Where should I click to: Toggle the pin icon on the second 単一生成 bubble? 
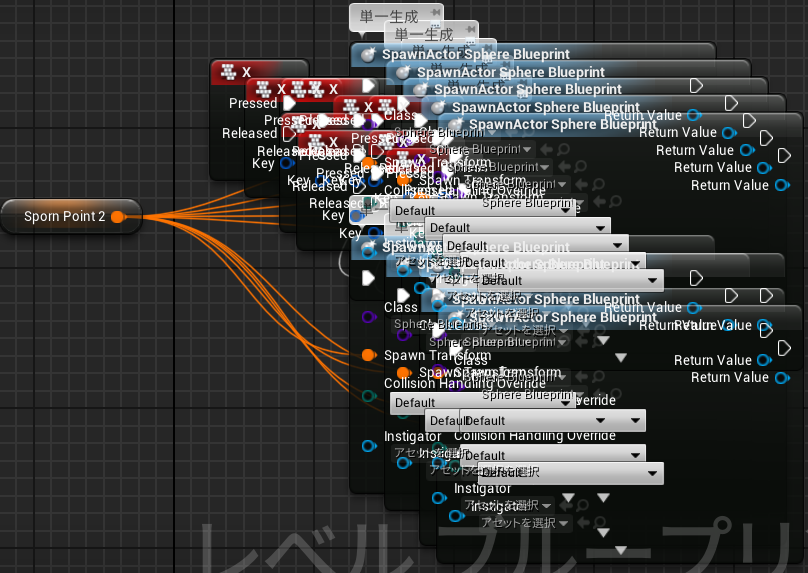pyautogui.click(x=470, y=29)
